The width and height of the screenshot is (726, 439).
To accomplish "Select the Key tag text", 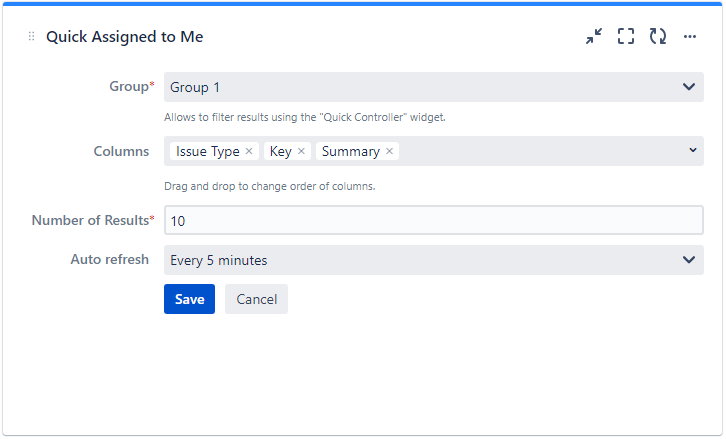I will [x=280, y=152].
